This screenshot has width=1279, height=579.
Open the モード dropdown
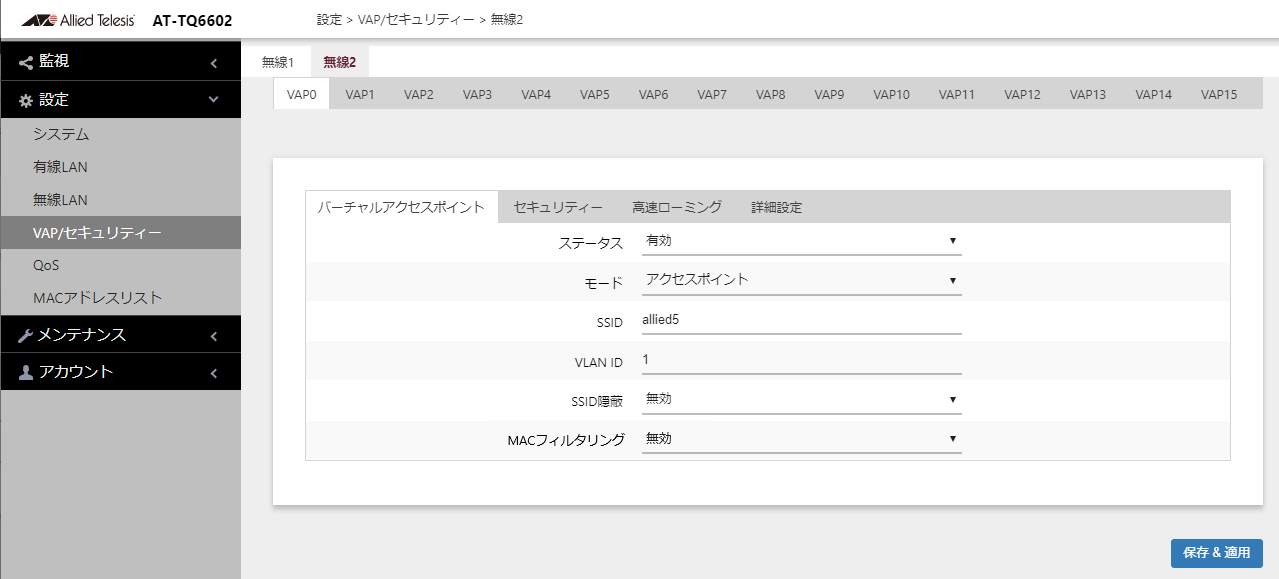pos(801,281)
